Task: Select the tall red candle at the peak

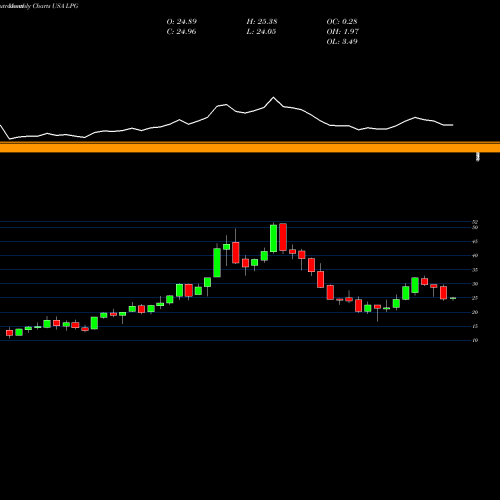Action: click(283, 237)
